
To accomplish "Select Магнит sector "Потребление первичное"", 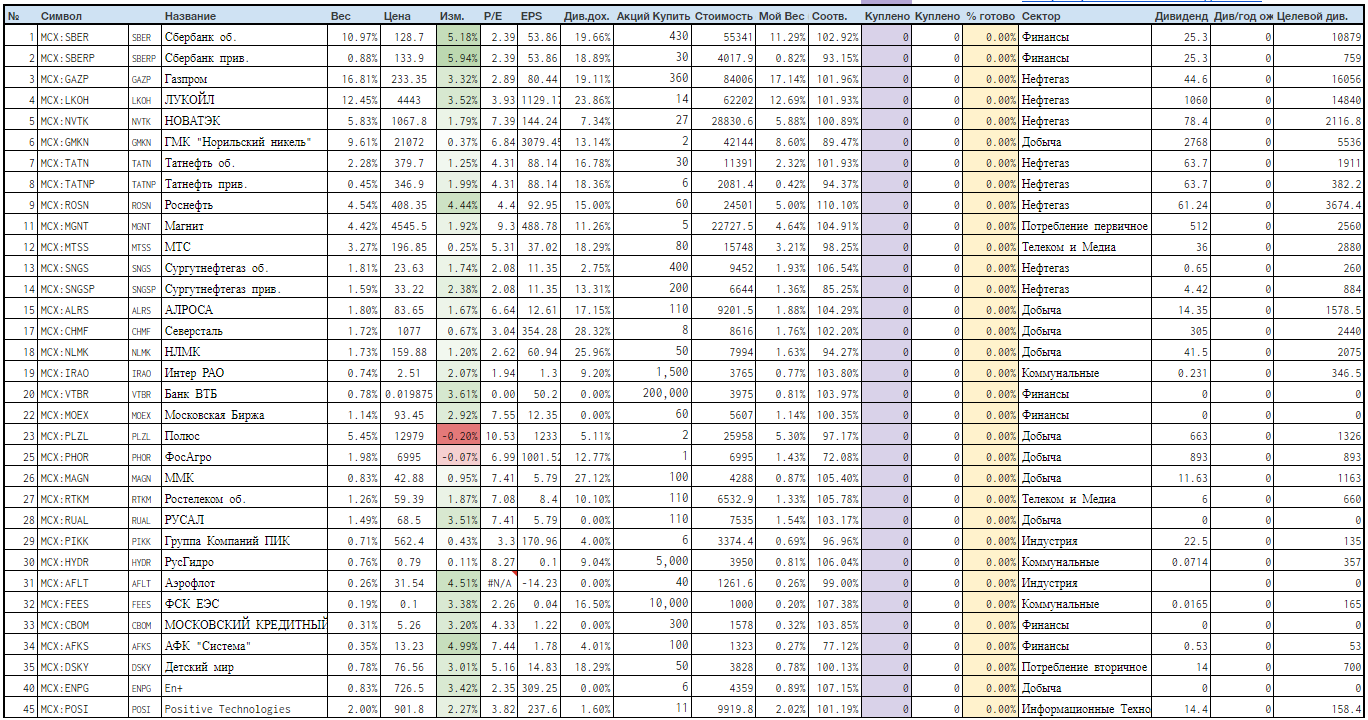I will [1085, 226].
